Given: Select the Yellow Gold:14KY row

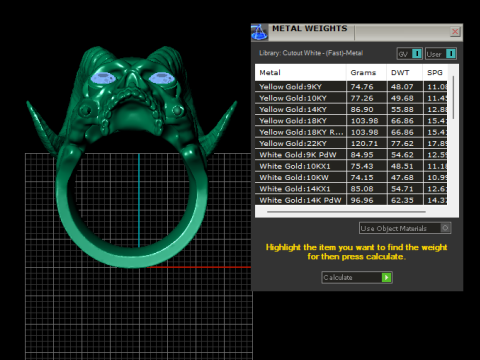Looking at the screenshot, I should pyautogui.click(x=351, y=109).
